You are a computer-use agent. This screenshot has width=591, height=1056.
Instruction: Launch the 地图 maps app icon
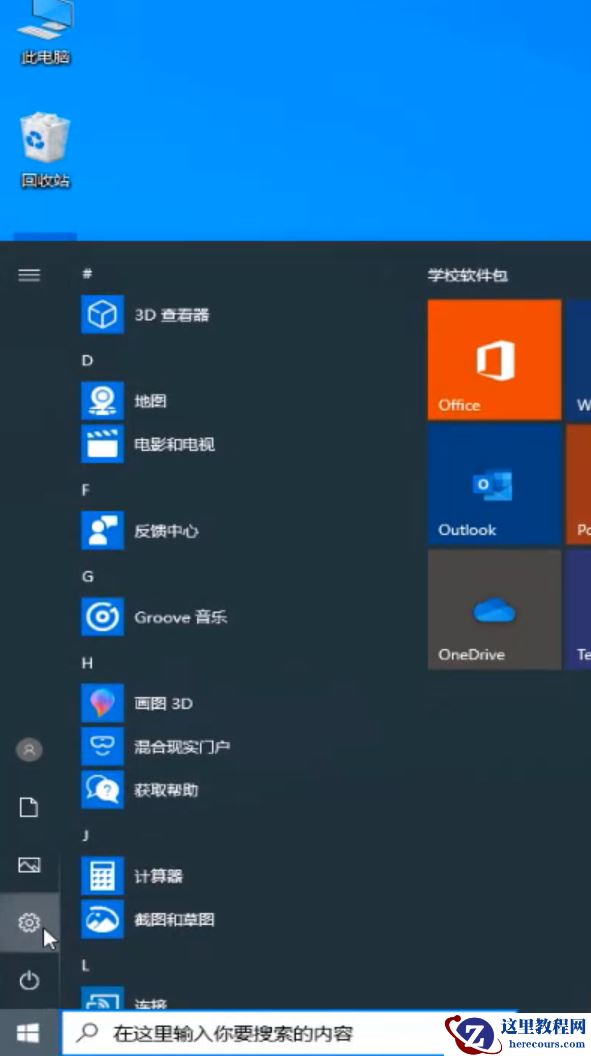[102, 401]
